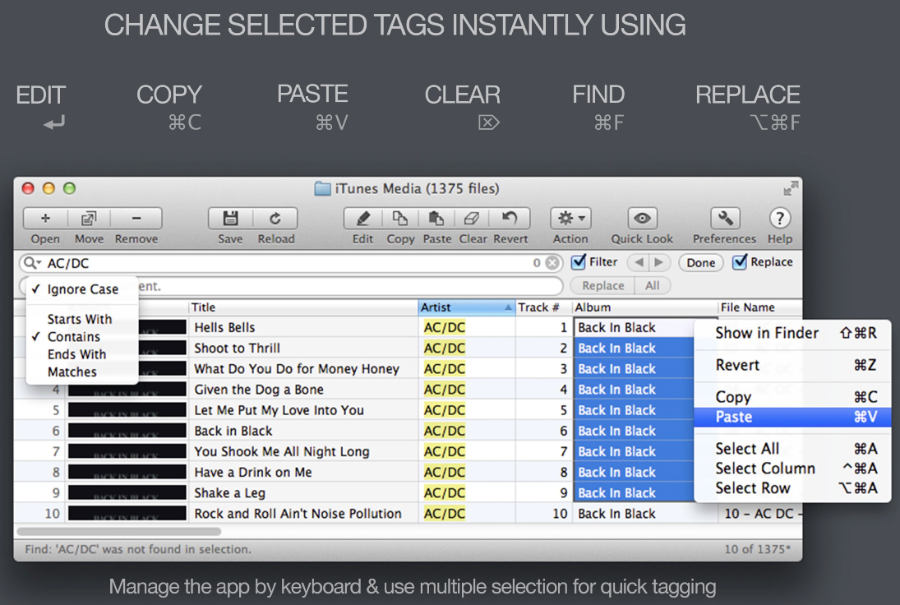Open Quick Look eye icon
This screenshot has height=605, width=900.
(x=642, y=218)
